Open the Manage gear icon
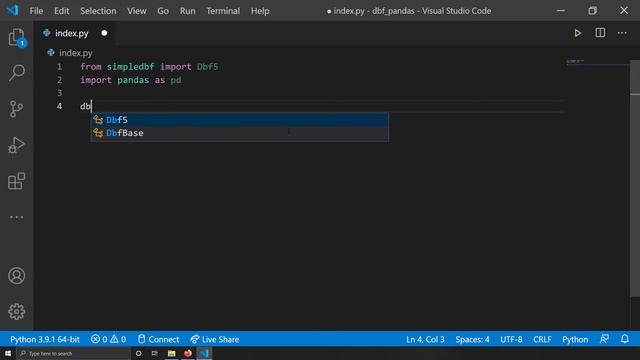The width and height of the screenshot is (640, 360). click(16, 312)
